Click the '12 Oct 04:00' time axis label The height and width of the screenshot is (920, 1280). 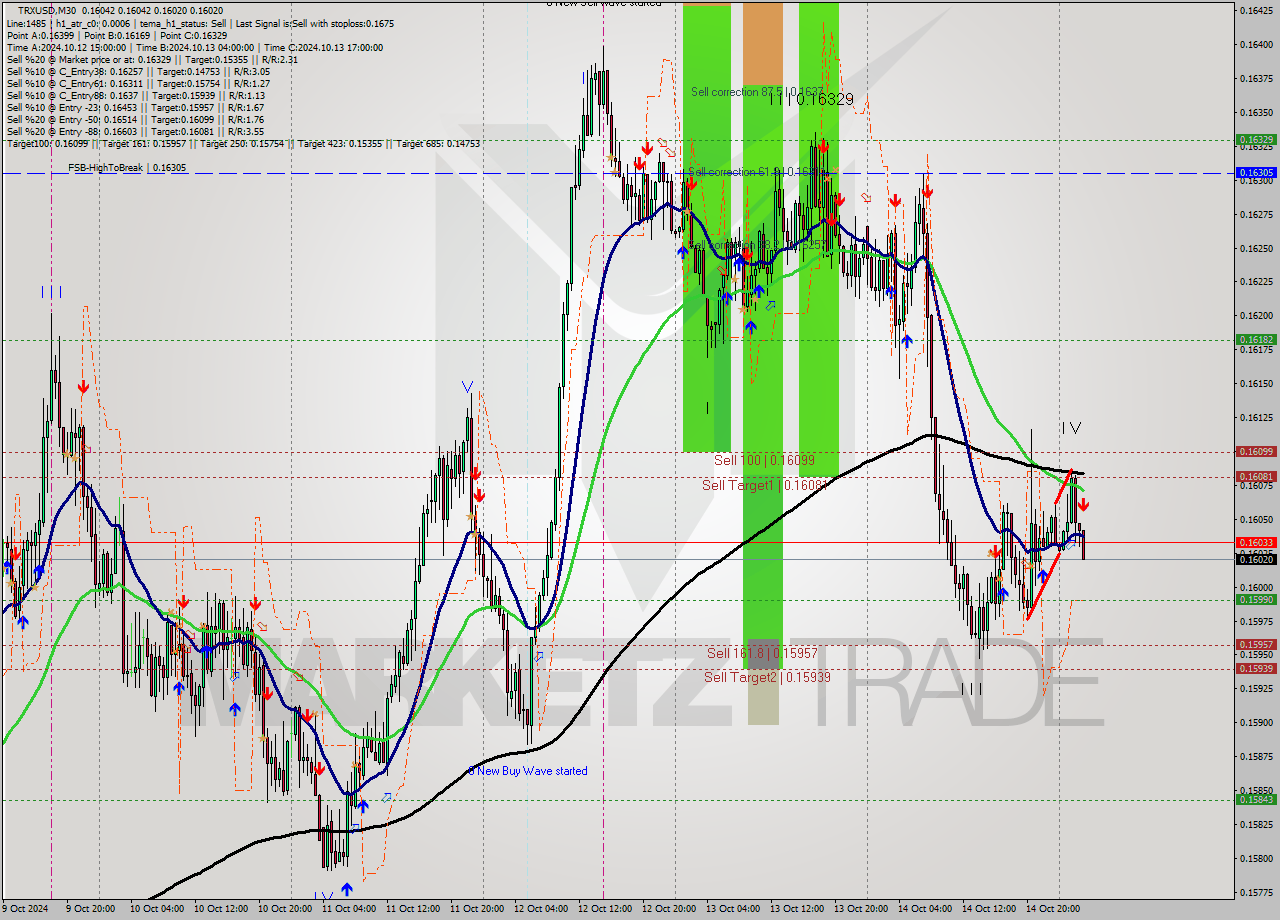pos(541,910)
